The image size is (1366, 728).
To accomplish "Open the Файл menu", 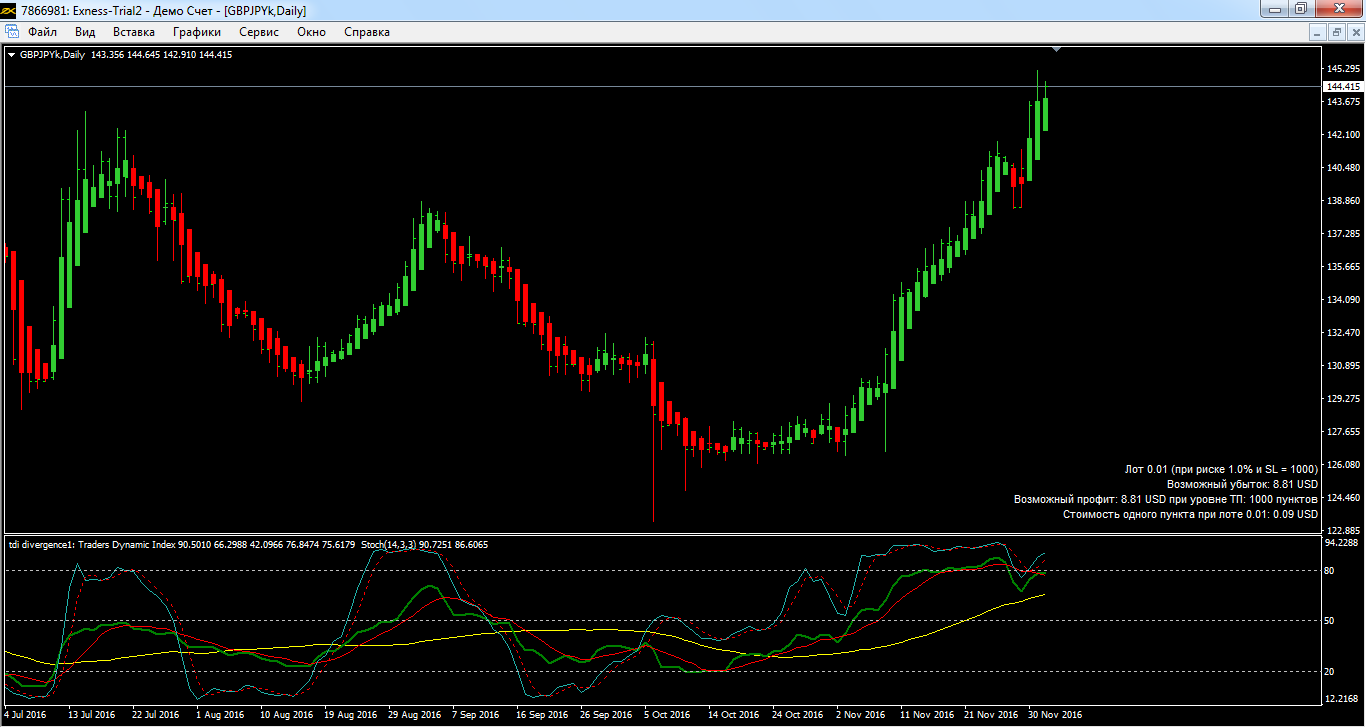I will (43, 32).
